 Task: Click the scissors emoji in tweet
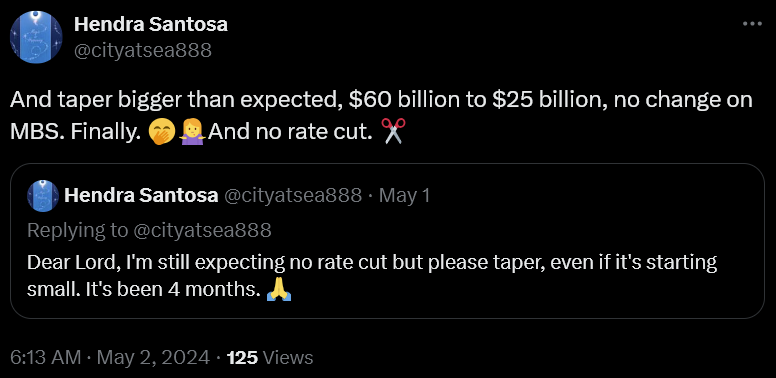[x=393, y=132]
